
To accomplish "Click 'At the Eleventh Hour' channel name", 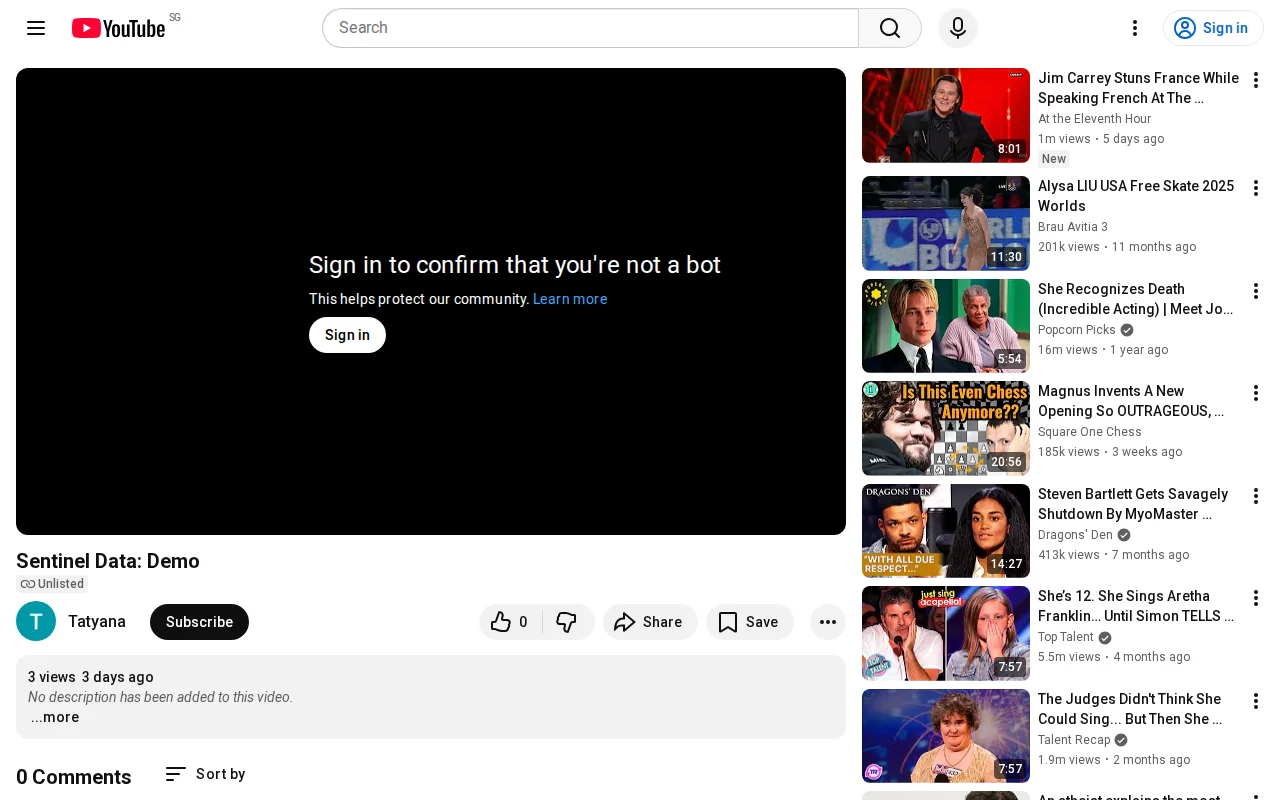I will tap(1094, 119).
